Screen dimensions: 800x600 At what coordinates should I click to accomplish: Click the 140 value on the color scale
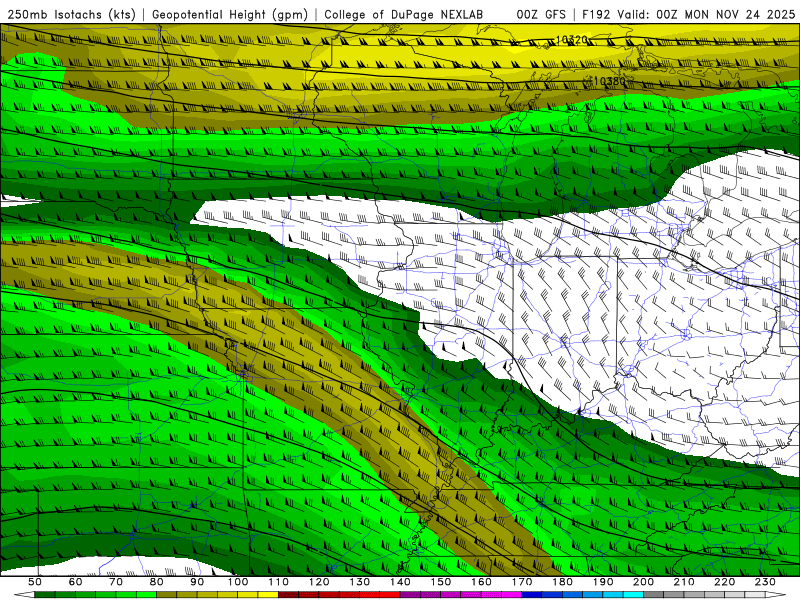click(400, 582)
